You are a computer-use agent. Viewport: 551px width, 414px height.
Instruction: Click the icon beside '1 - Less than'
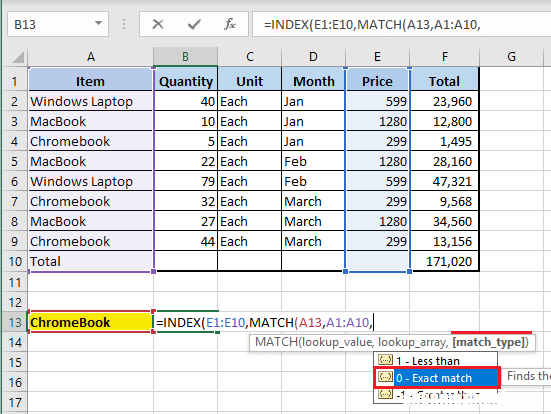[x=385, y=360]
